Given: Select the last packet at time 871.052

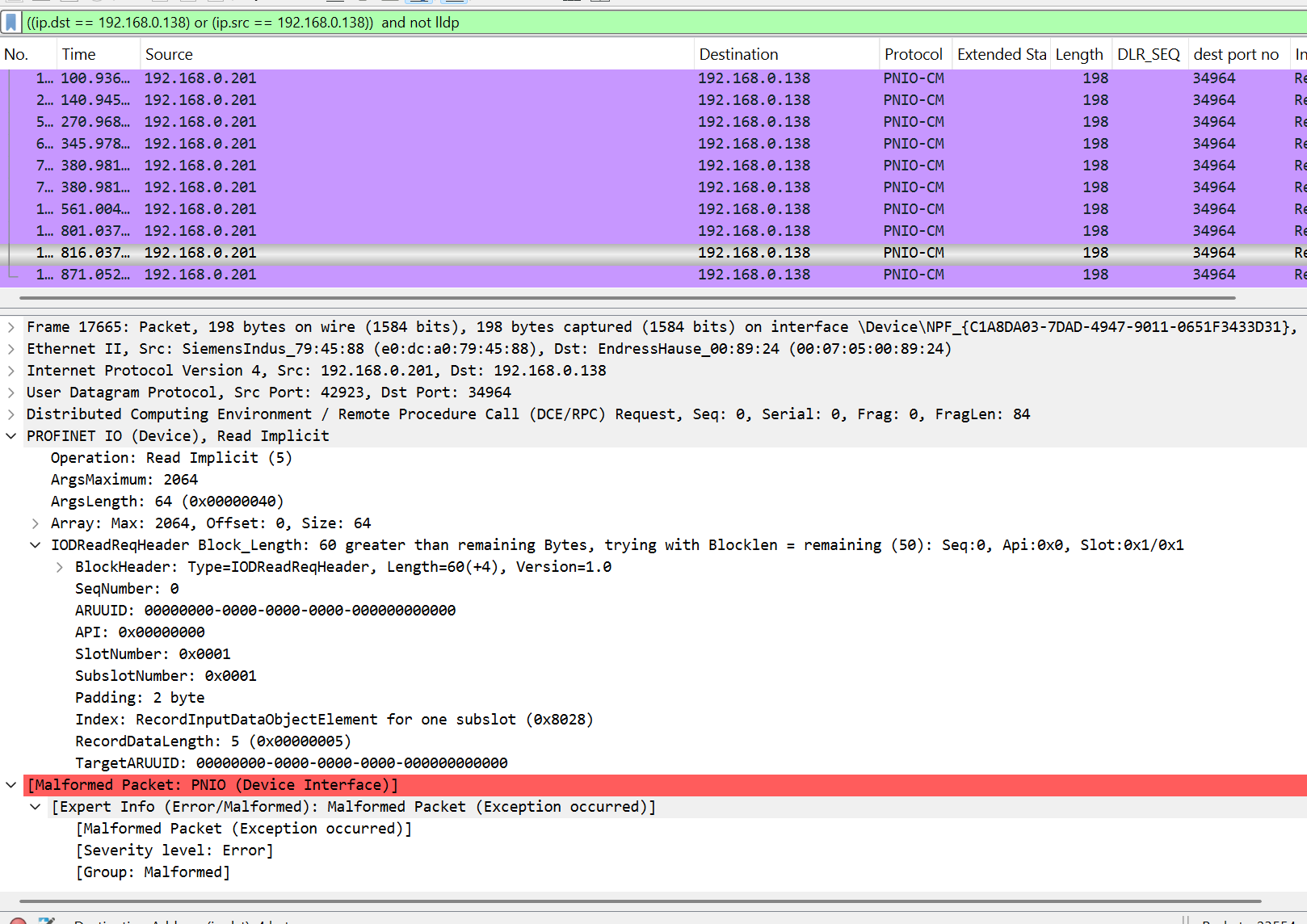Looking at the screenshot, I should coord(653,275).
